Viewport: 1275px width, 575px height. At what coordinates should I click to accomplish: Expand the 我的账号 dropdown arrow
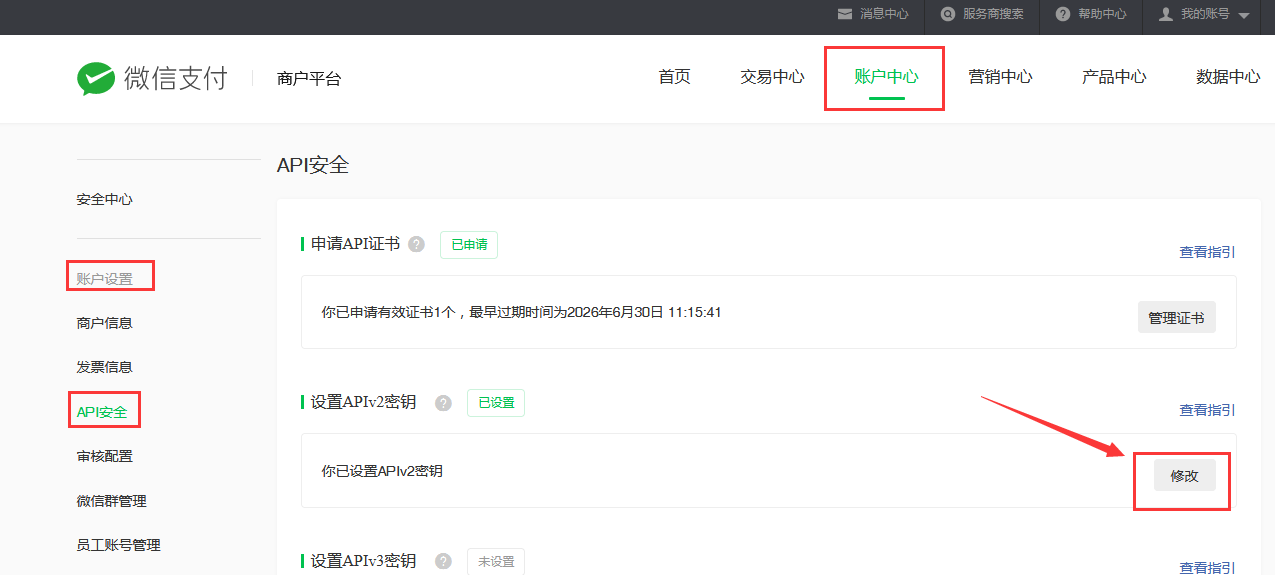pyautogui.click(x=1244, y=15)
